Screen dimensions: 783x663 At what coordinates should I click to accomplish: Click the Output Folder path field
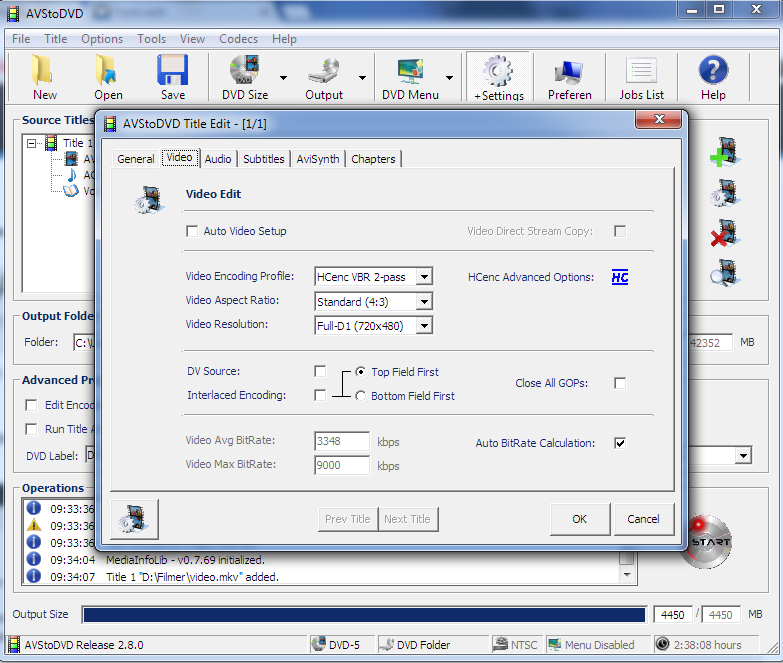(84, 342)
